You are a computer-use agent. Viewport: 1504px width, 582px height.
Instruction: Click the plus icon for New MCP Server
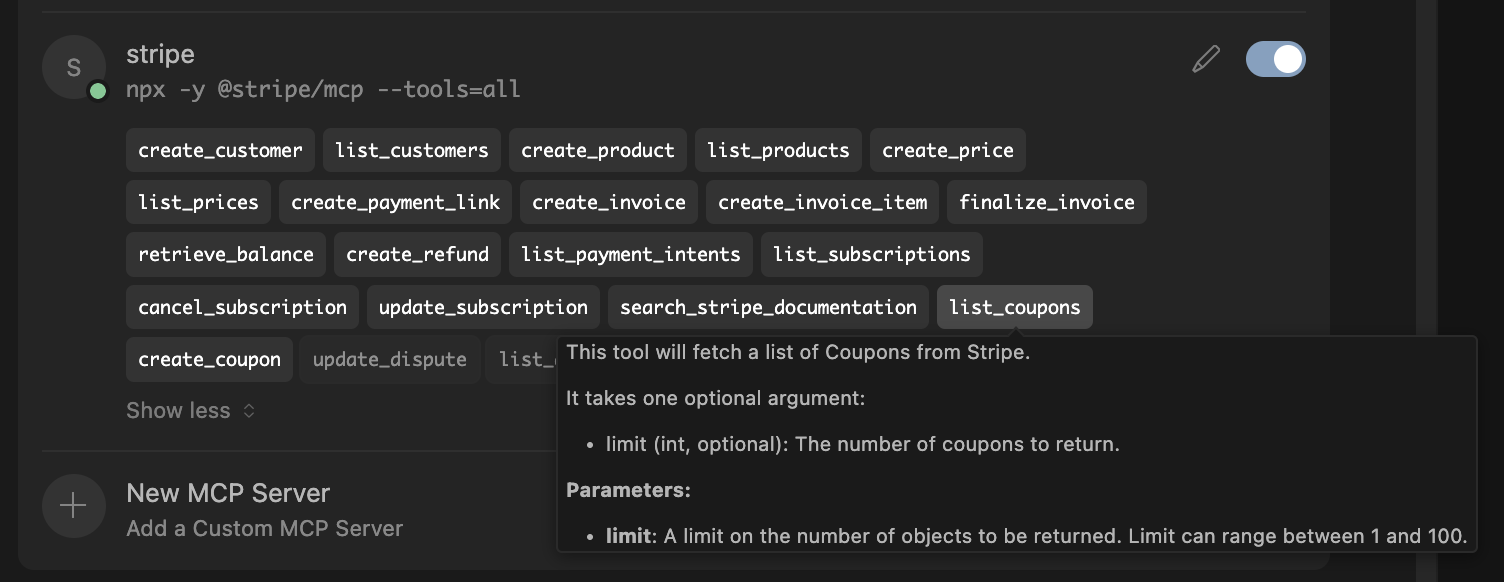coord(73,506)
